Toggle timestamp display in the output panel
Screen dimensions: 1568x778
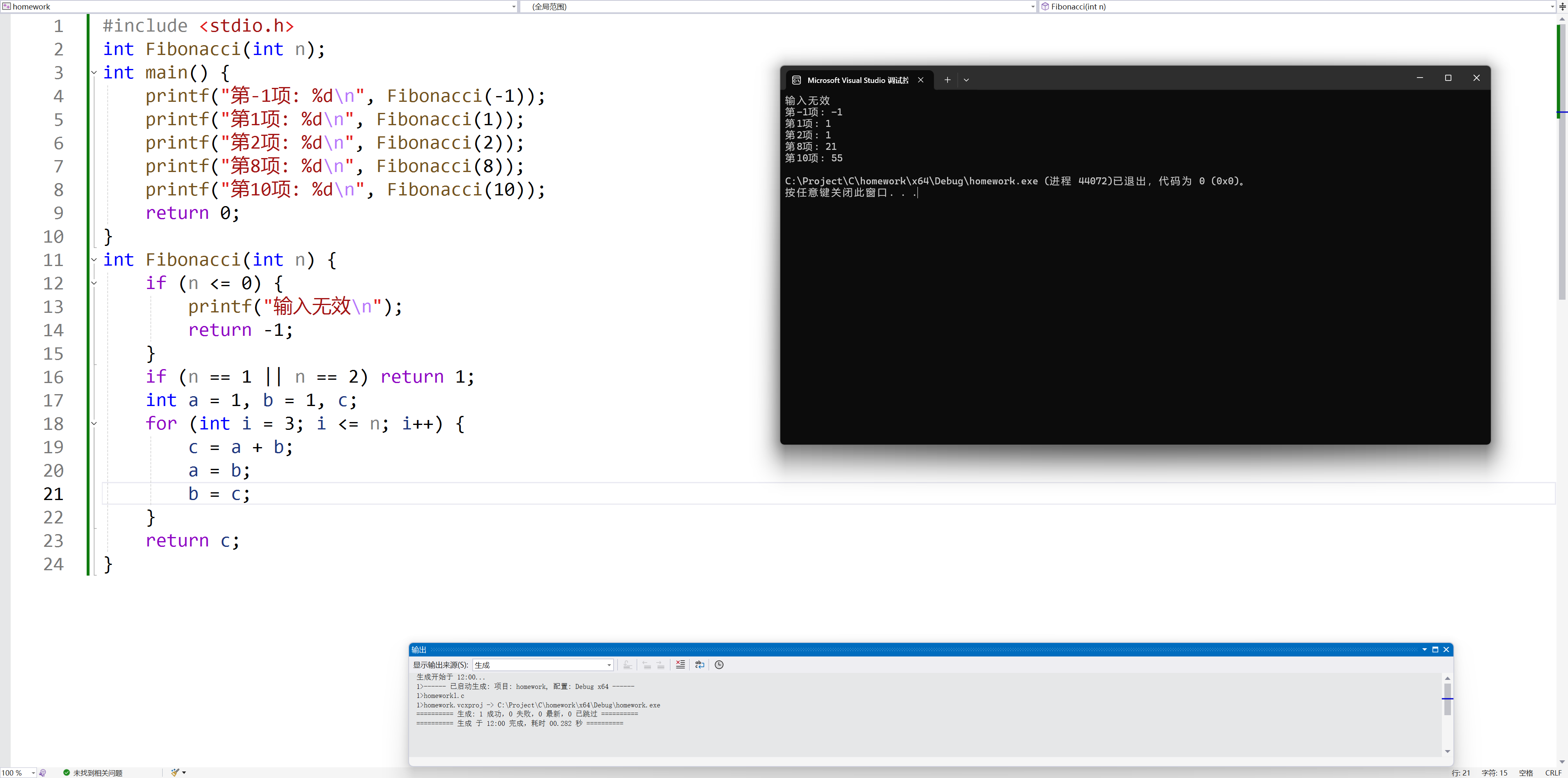click(719, 665)
